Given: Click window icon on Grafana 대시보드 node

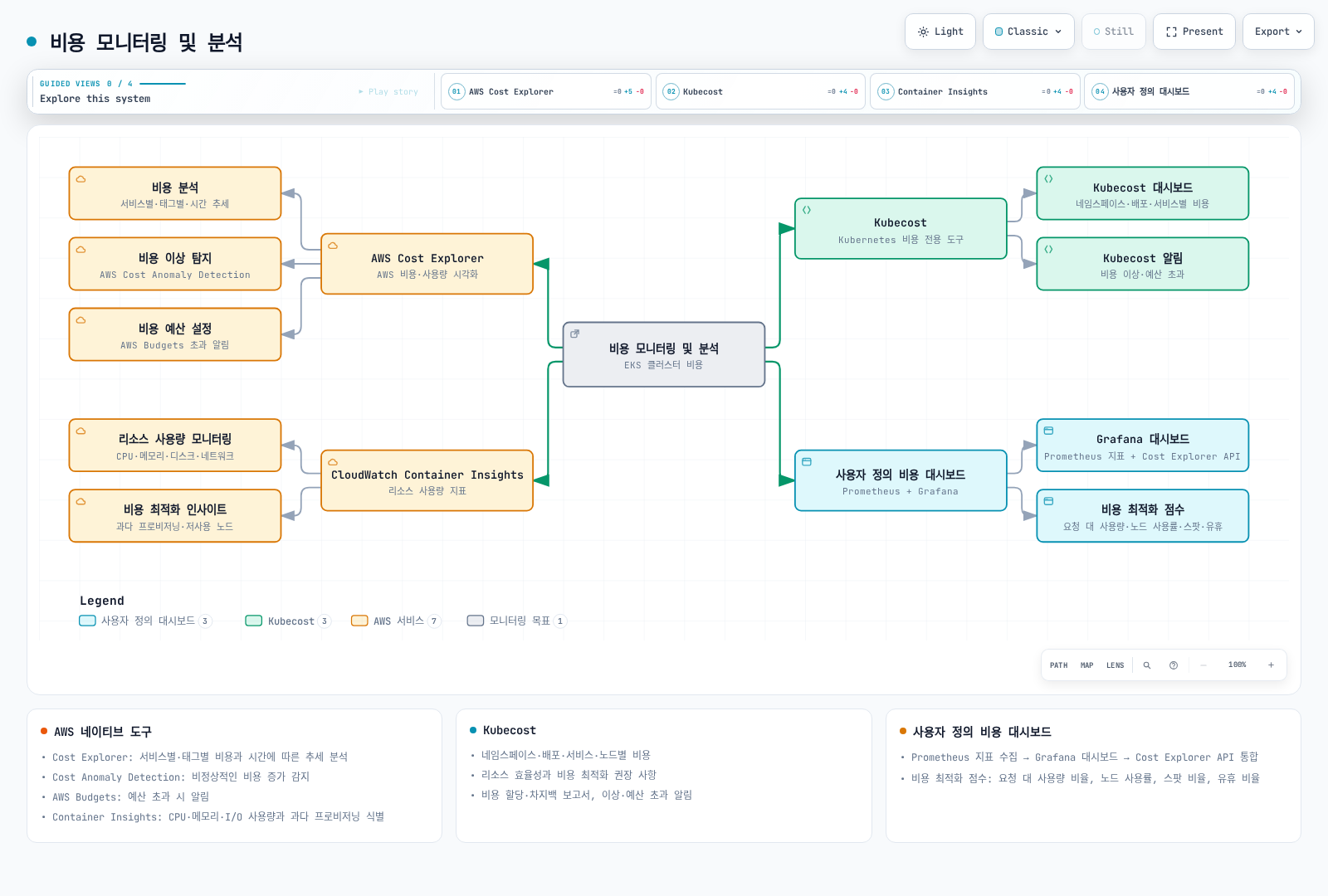Looking at the screenshot, I should click(x=1048, y=431).
